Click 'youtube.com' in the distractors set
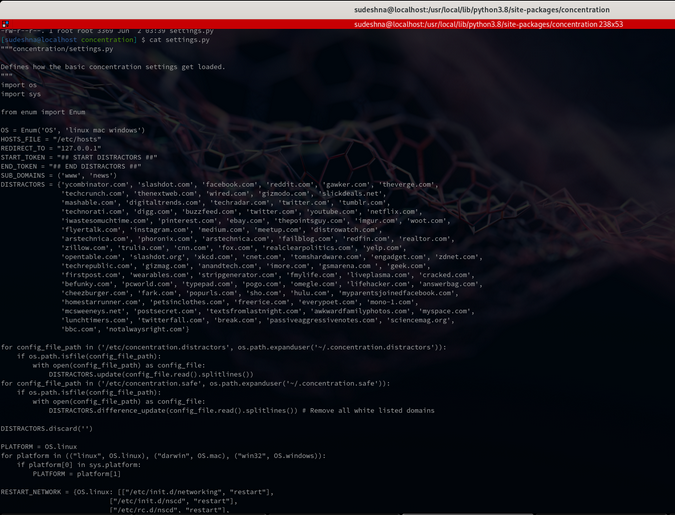 332,211
